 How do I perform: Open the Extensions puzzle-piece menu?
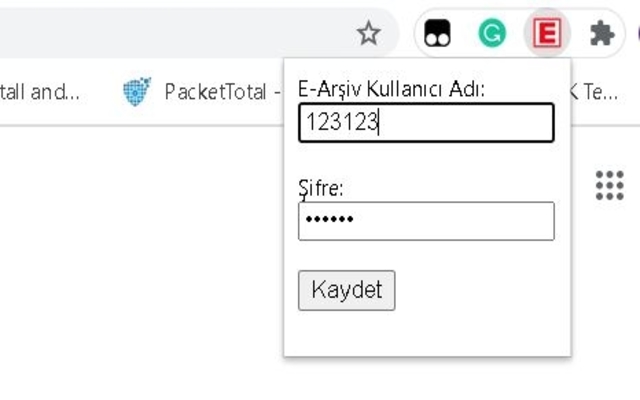[x=602, y=33]
